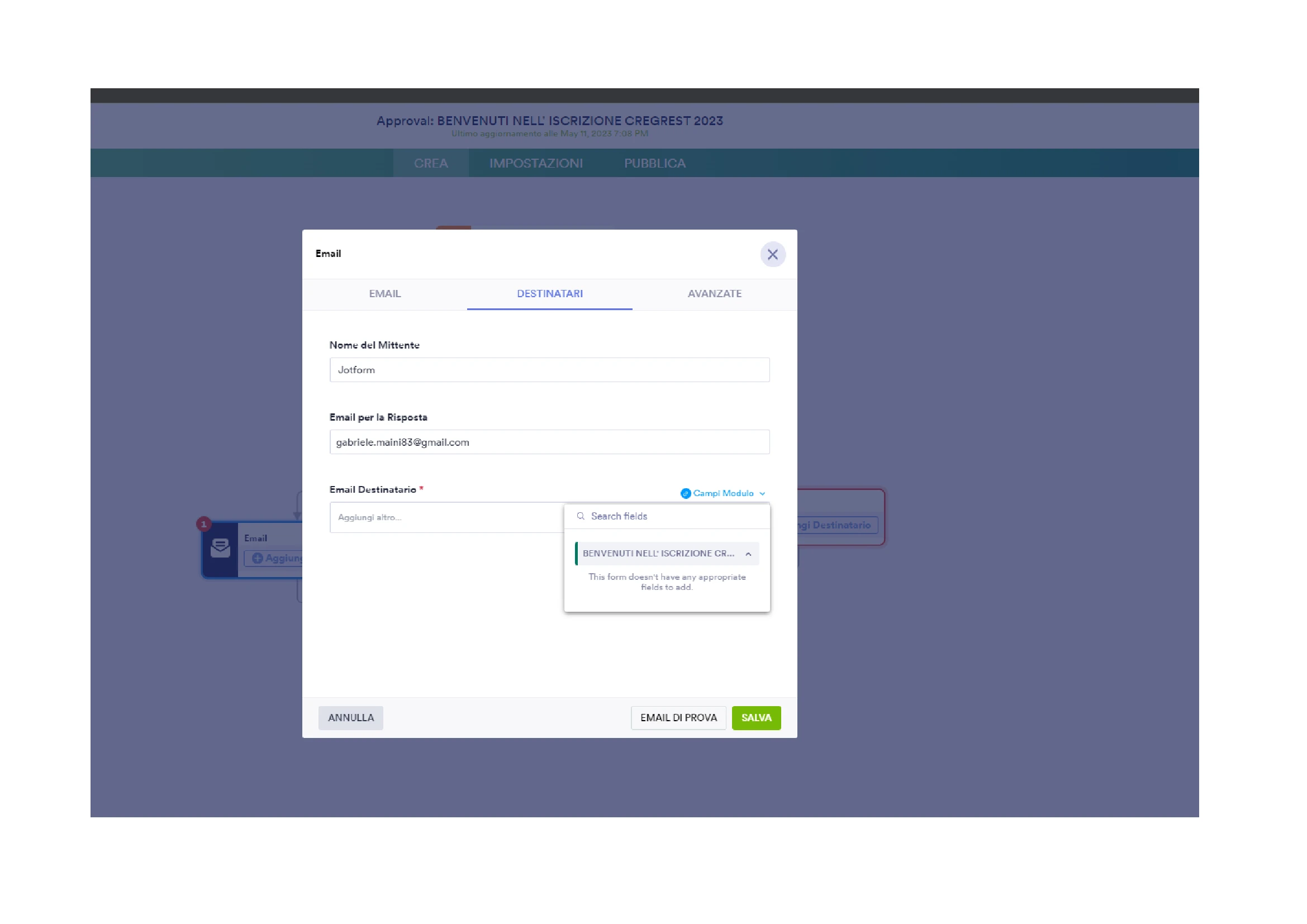Click the @ icon next to Campi Modulo
Screen dimensions: 1307x924
(686, 493)
